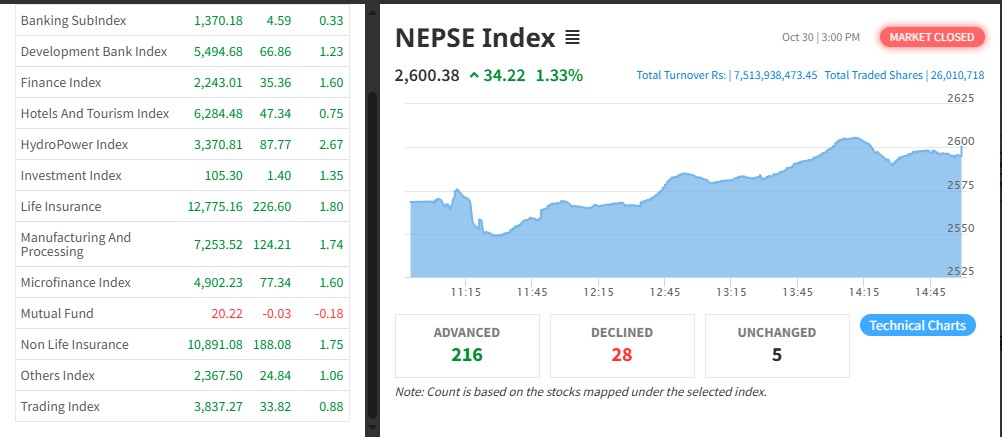Click the Technical Charts button
Image resolution: width=1002 pixels, height=437 pixels.
click(917, 325)
